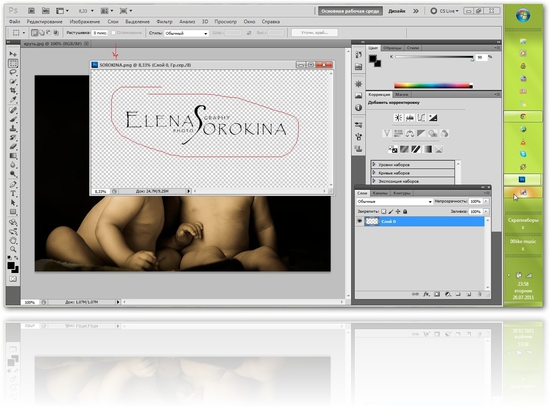Open the Изображение menu
550x408 pixels.
pyautogui.click(x=85, y=22)
